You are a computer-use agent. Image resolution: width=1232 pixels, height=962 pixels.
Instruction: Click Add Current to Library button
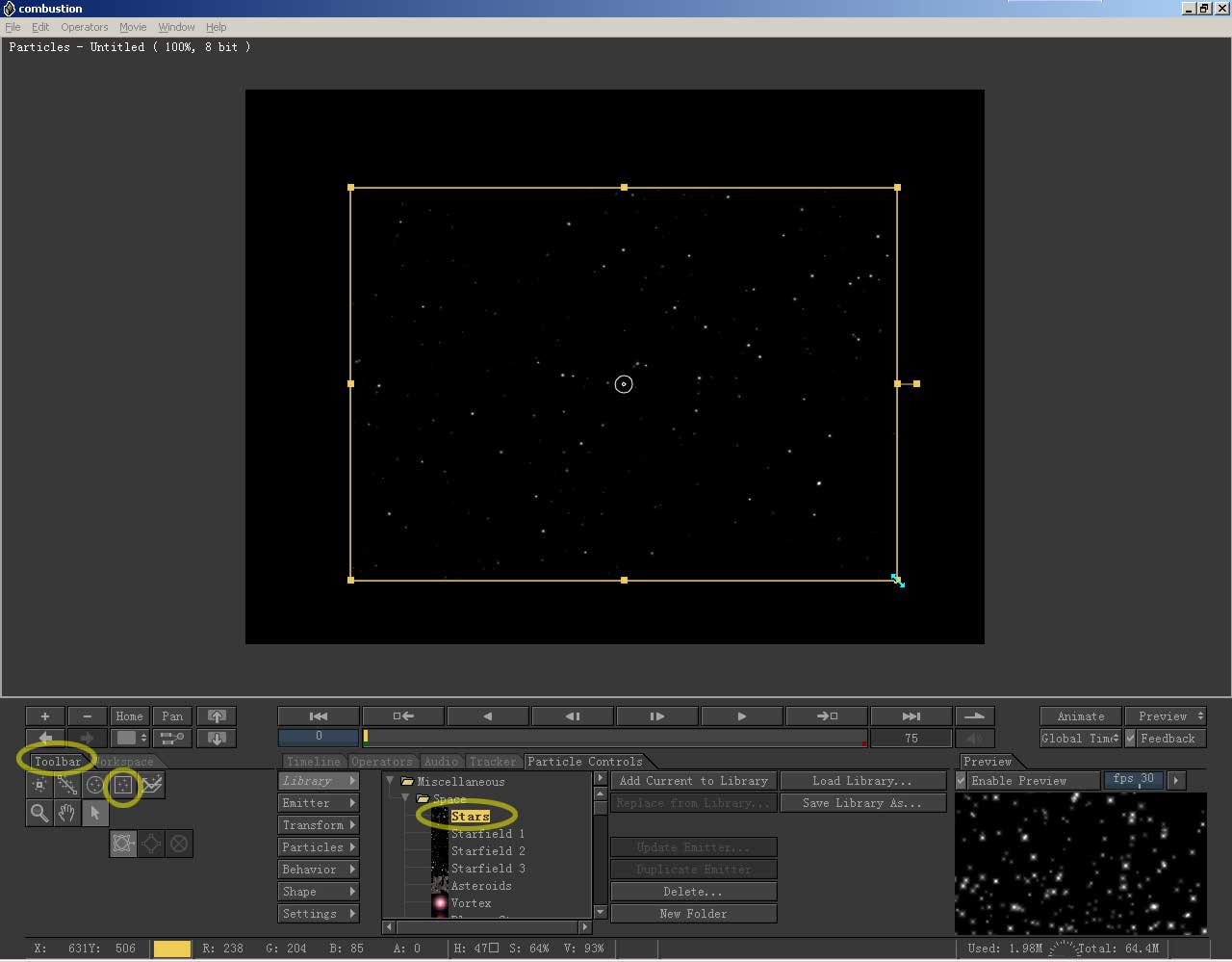click(x=693, y=781)
